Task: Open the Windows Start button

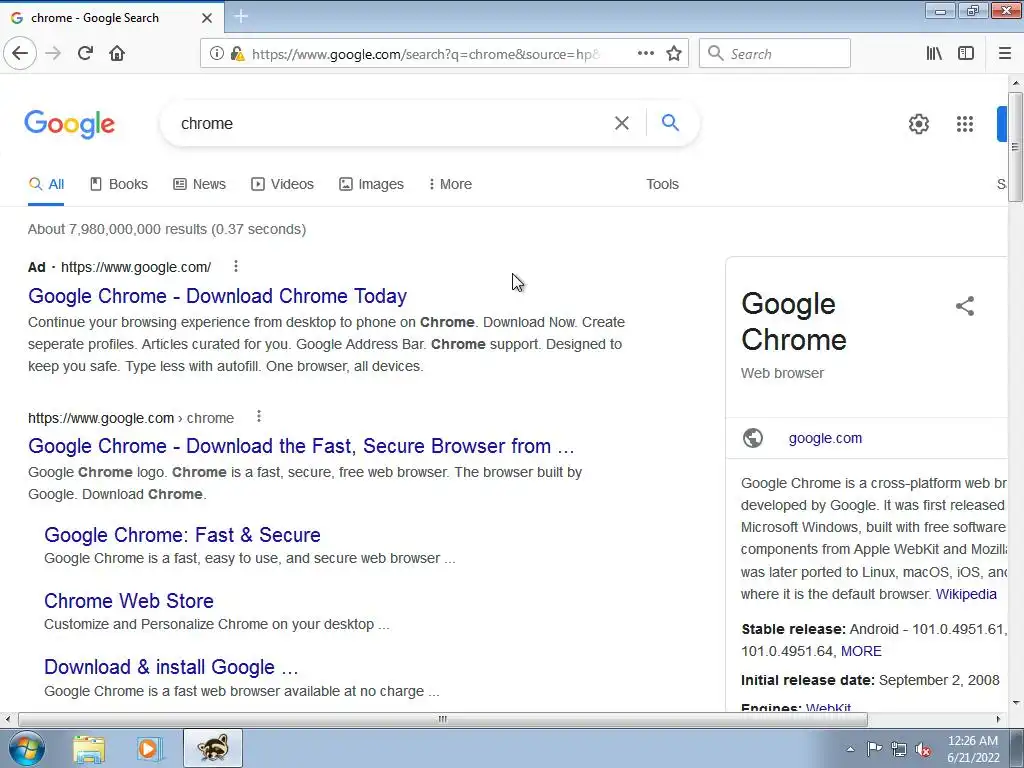Action: point(27,748)
